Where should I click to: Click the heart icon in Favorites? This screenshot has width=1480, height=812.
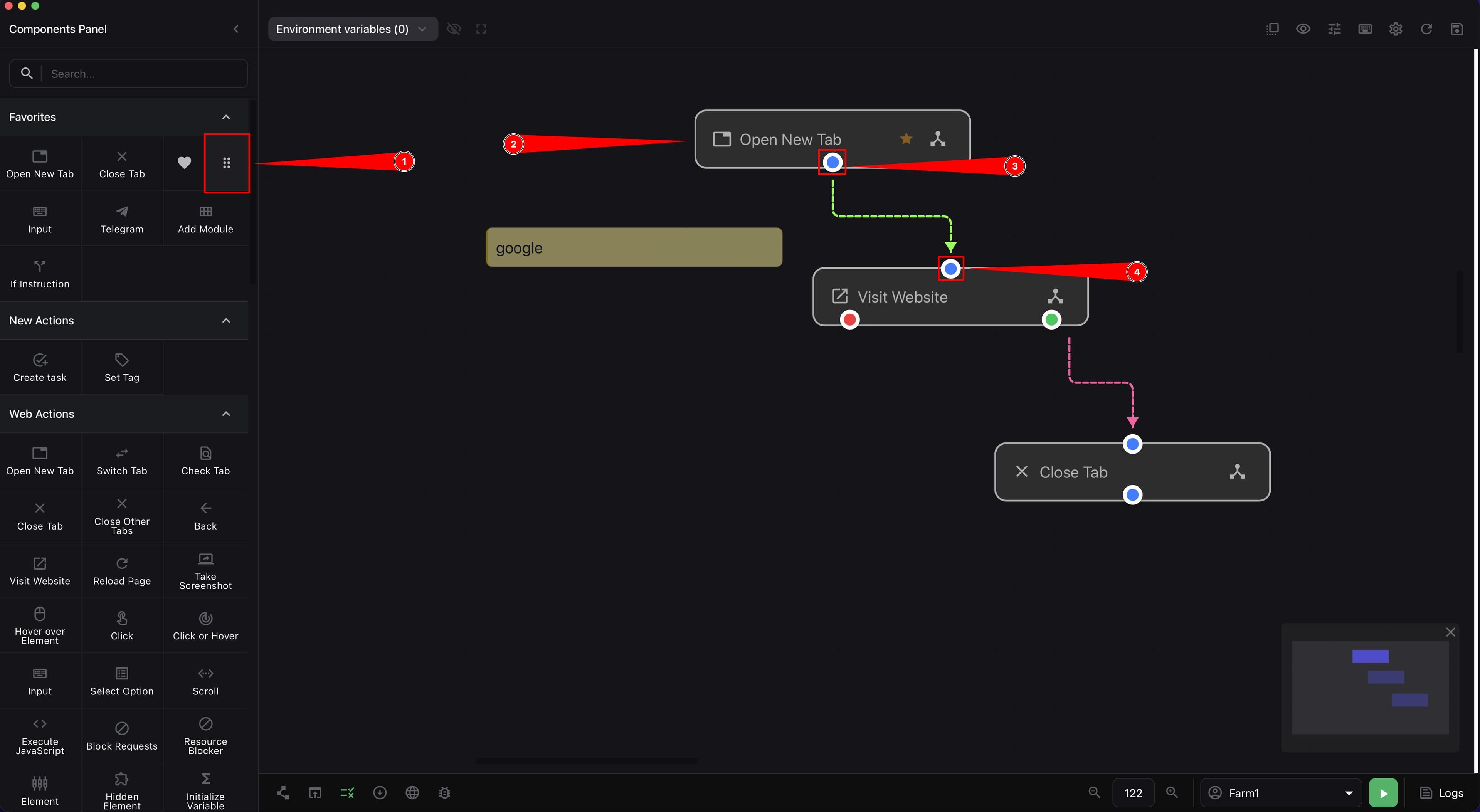184,163
